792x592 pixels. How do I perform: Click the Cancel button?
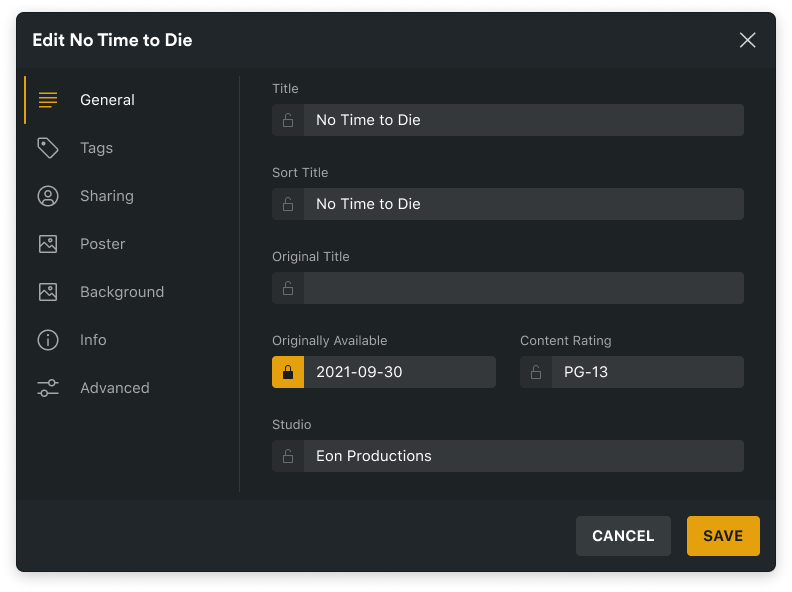[623, 536]
